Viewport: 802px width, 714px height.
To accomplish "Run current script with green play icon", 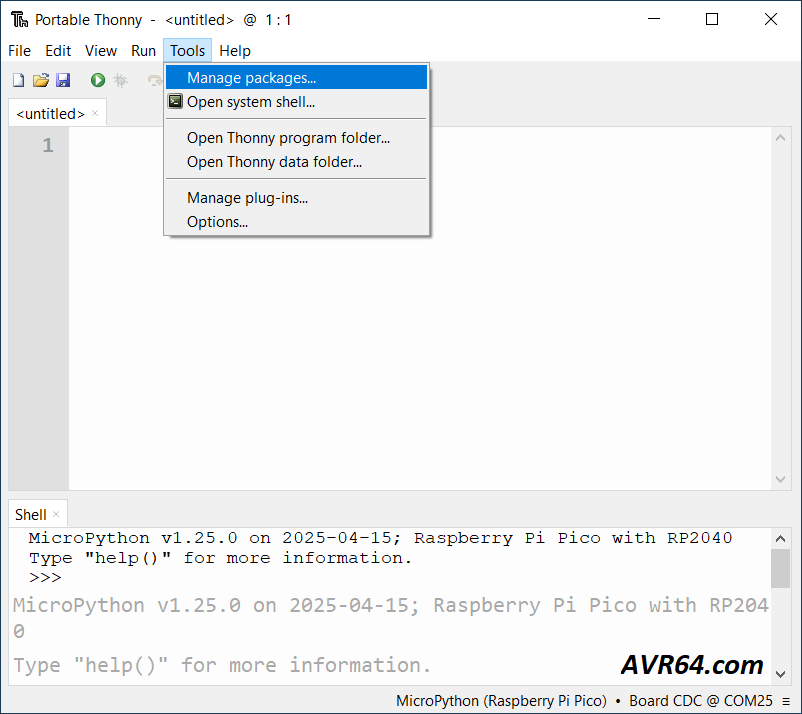I will pyautogui.click(x=98, y=80).
